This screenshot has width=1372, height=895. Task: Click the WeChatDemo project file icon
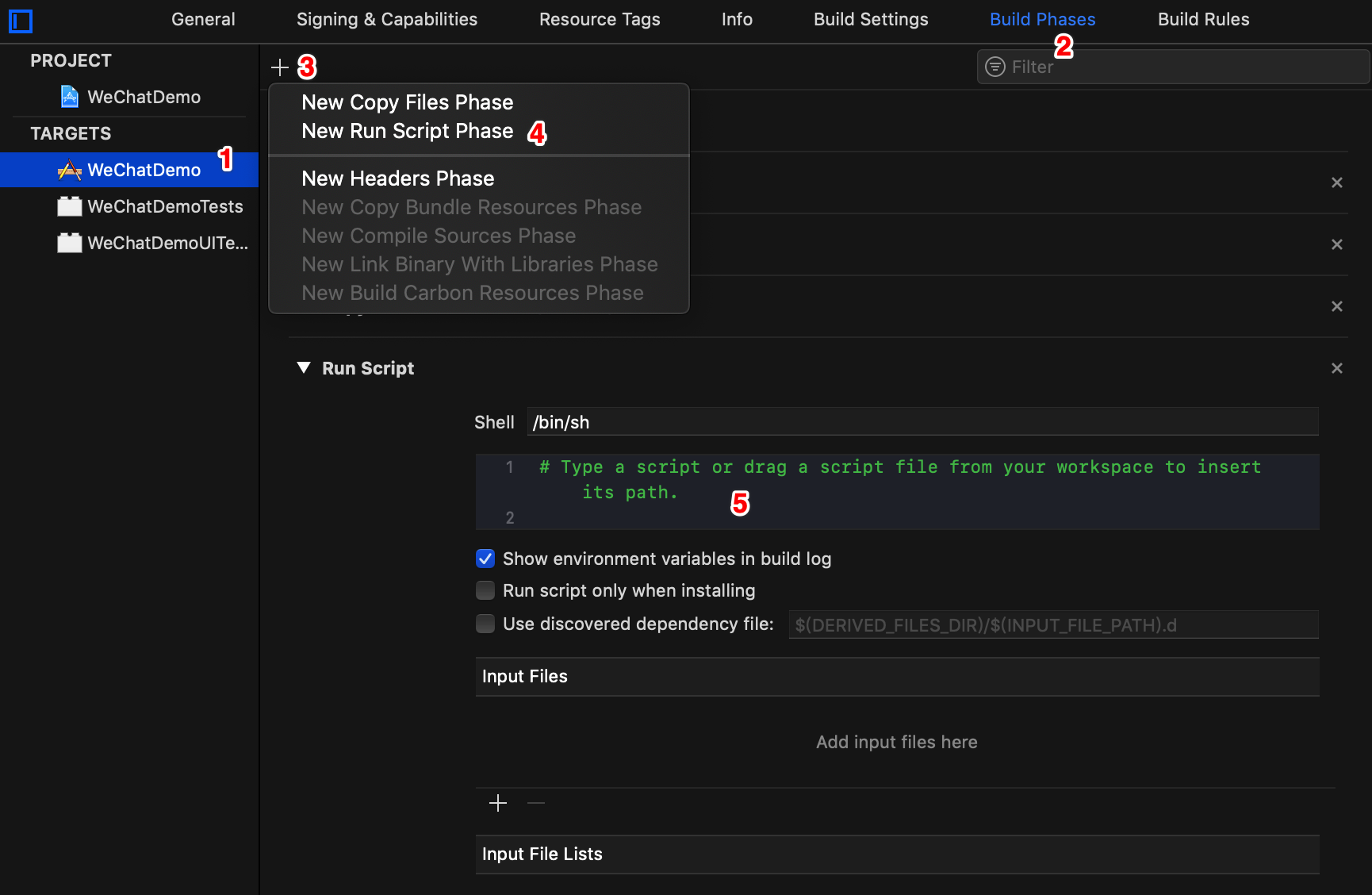coord(70,97)
